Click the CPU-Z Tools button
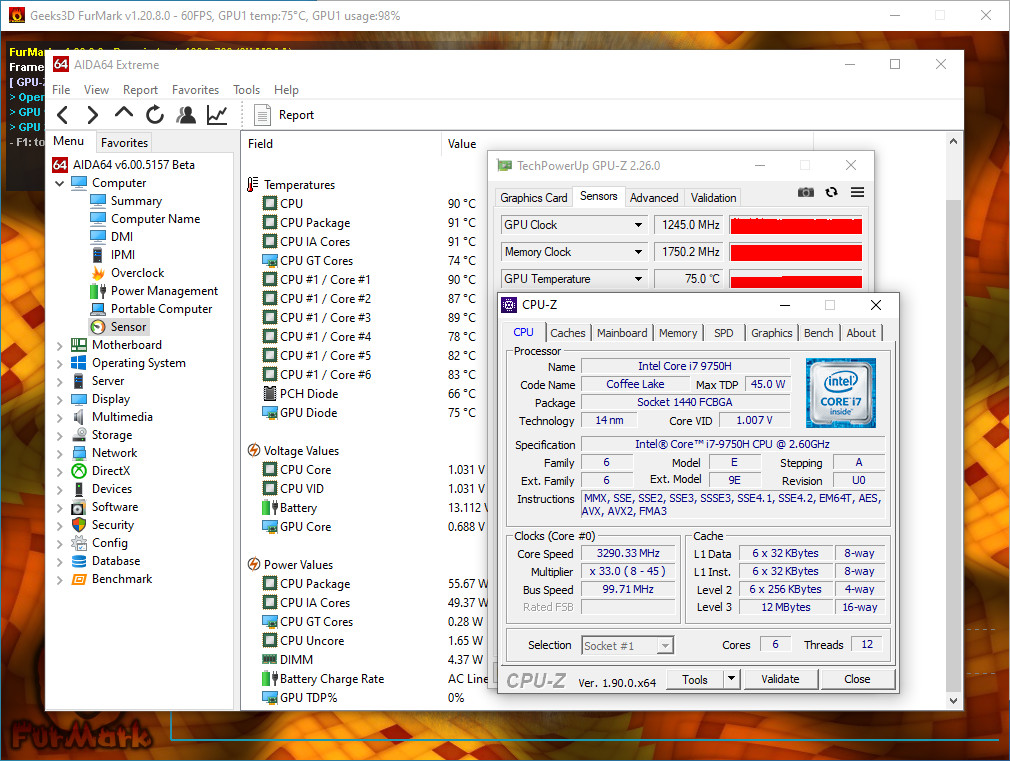The width and height of the screenshot is (1010, 761). [694, 679]
